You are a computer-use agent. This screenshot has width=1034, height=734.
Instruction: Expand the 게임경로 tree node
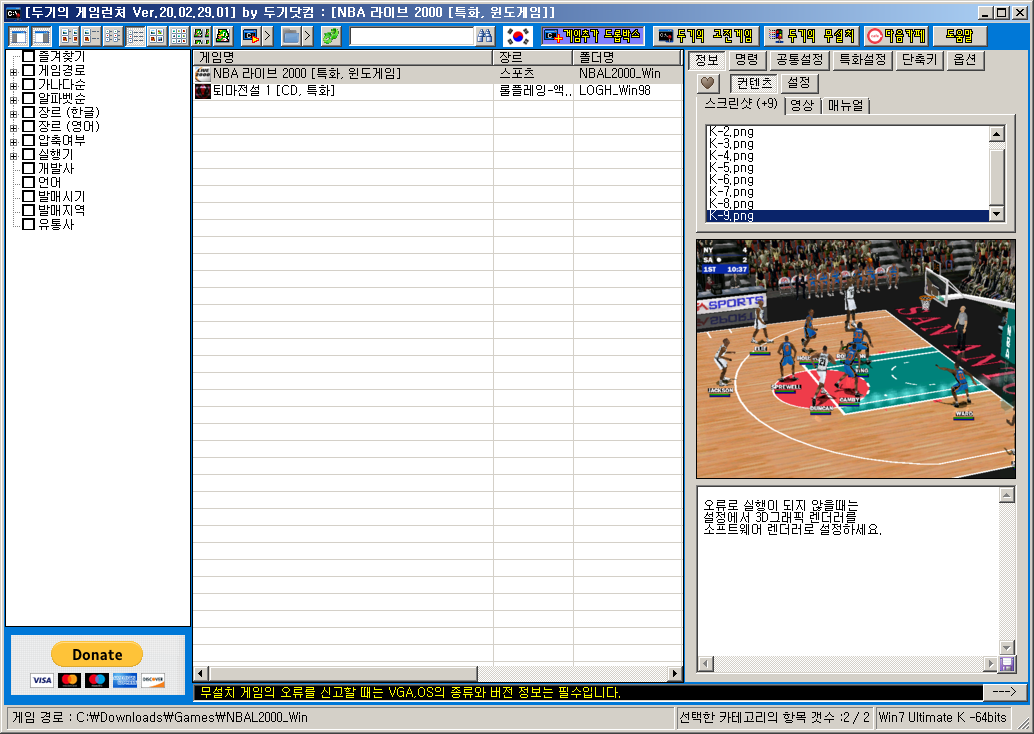(x=13, y=72)
